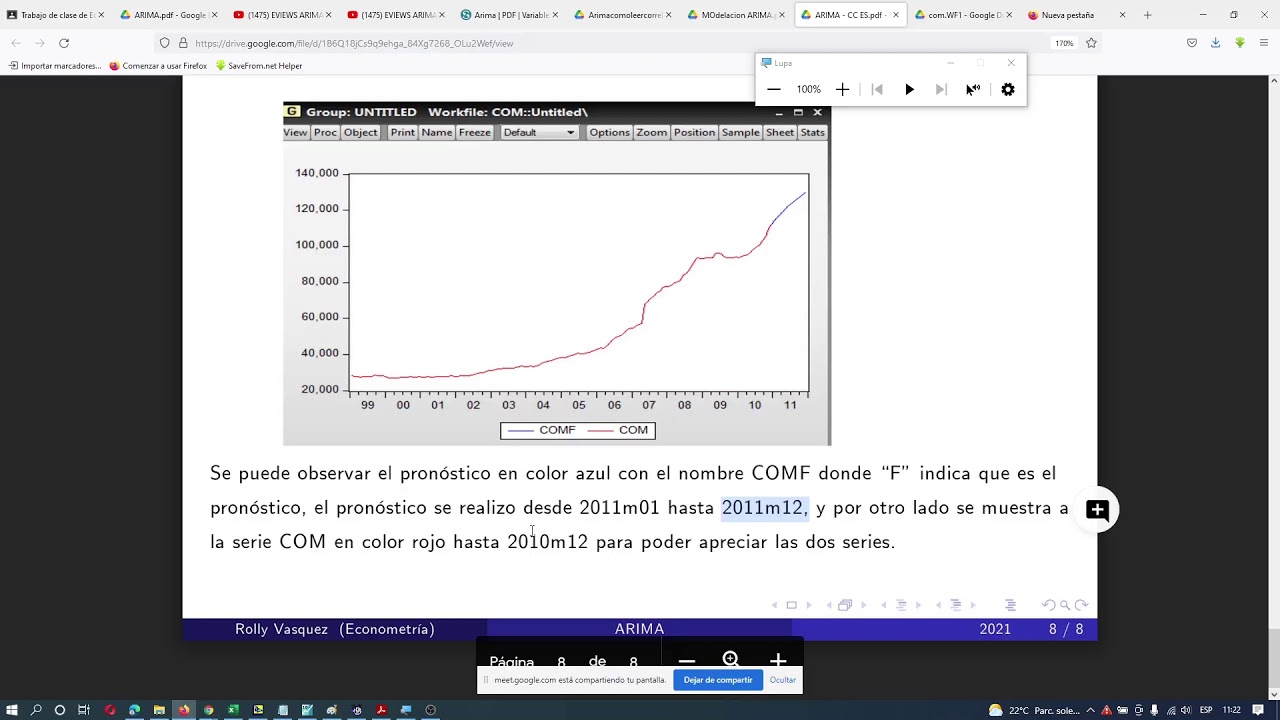Open Firefox downloads panel
1280x720 pixels.
pos(1216,43)
